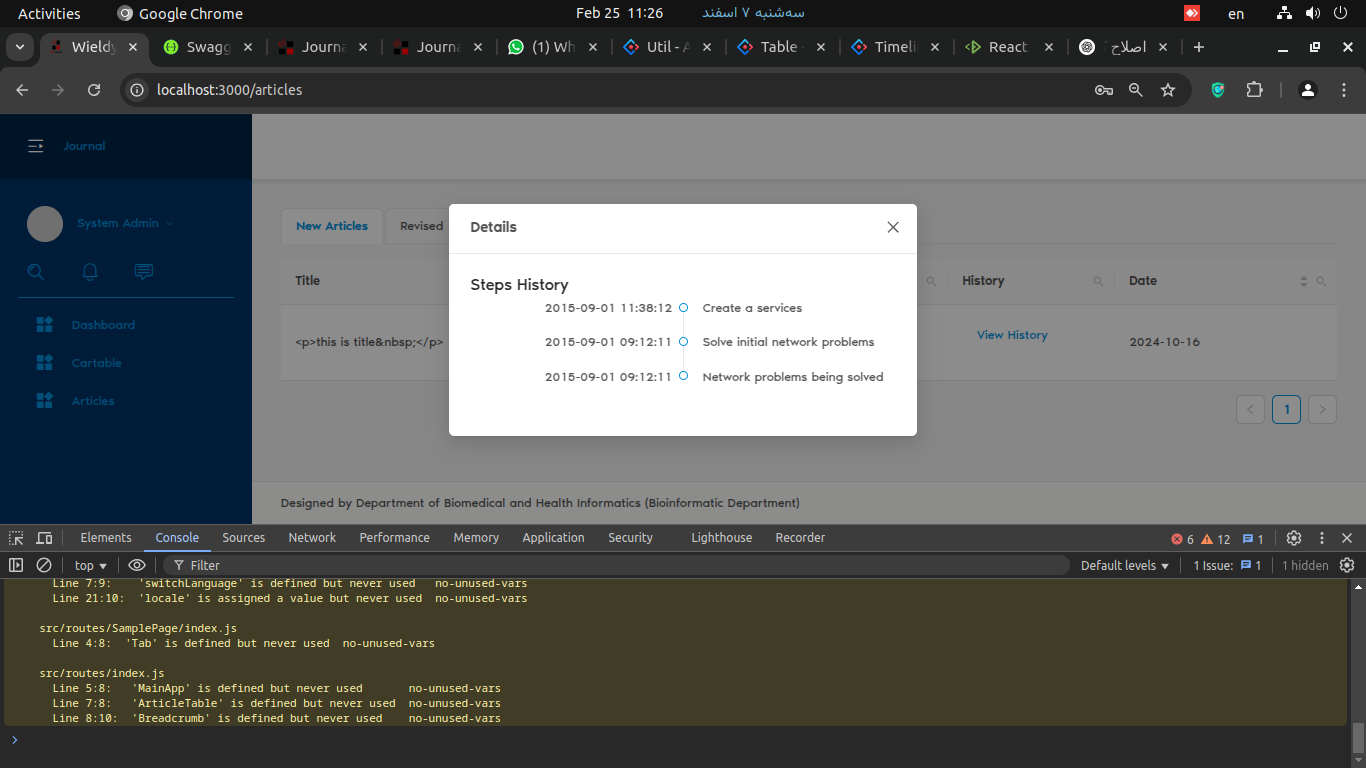Screen dimensions: 1366x768
Task: Click the View History link
Action: 1012,335
